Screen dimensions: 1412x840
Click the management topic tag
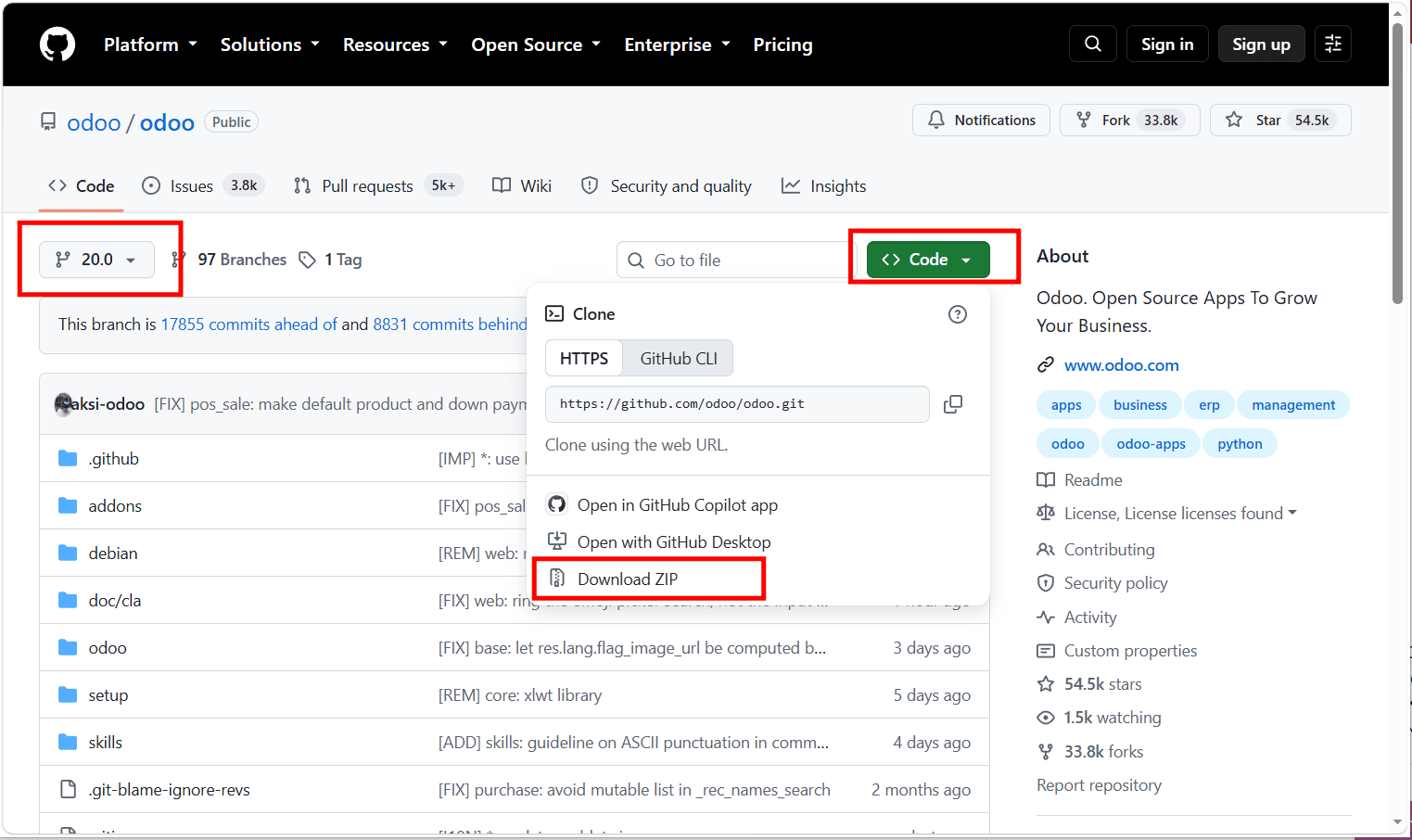pos(1293,405)
